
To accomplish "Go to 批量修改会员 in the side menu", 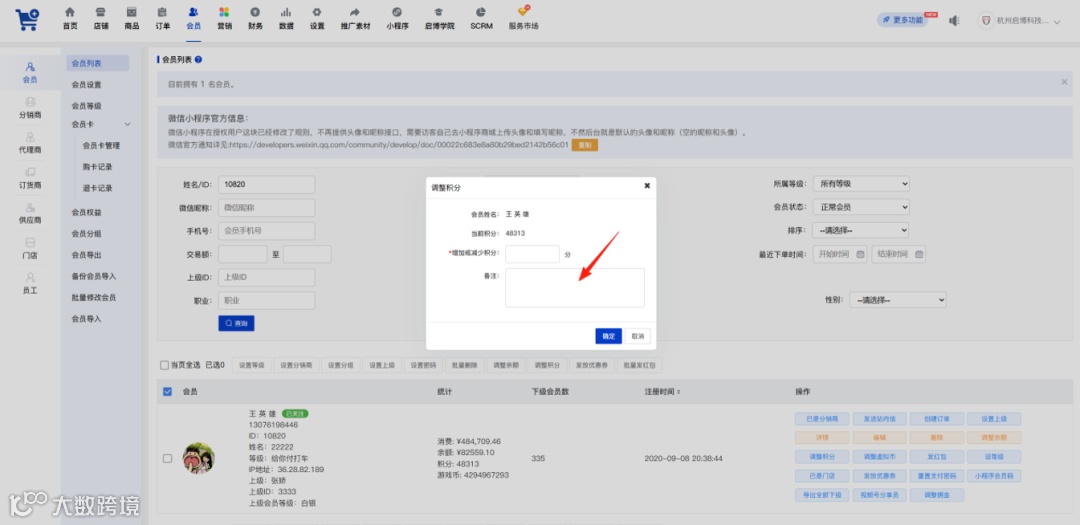I will 94,298.
